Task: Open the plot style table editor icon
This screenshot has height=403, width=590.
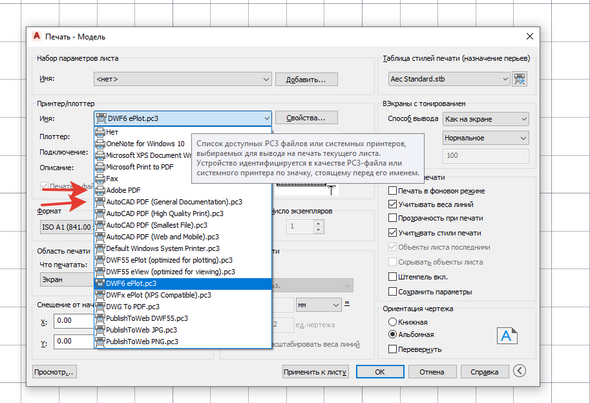Action: [520, 79]
